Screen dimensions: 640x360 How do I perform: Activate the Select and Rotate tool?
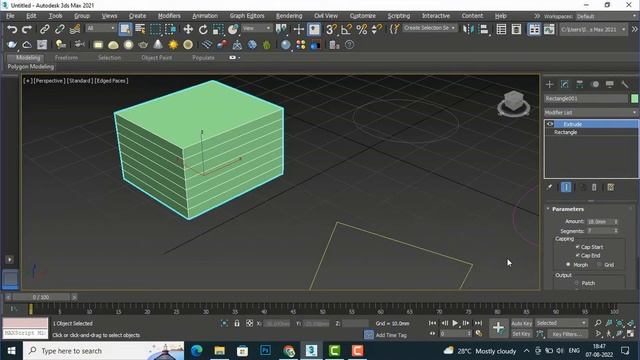203,29
